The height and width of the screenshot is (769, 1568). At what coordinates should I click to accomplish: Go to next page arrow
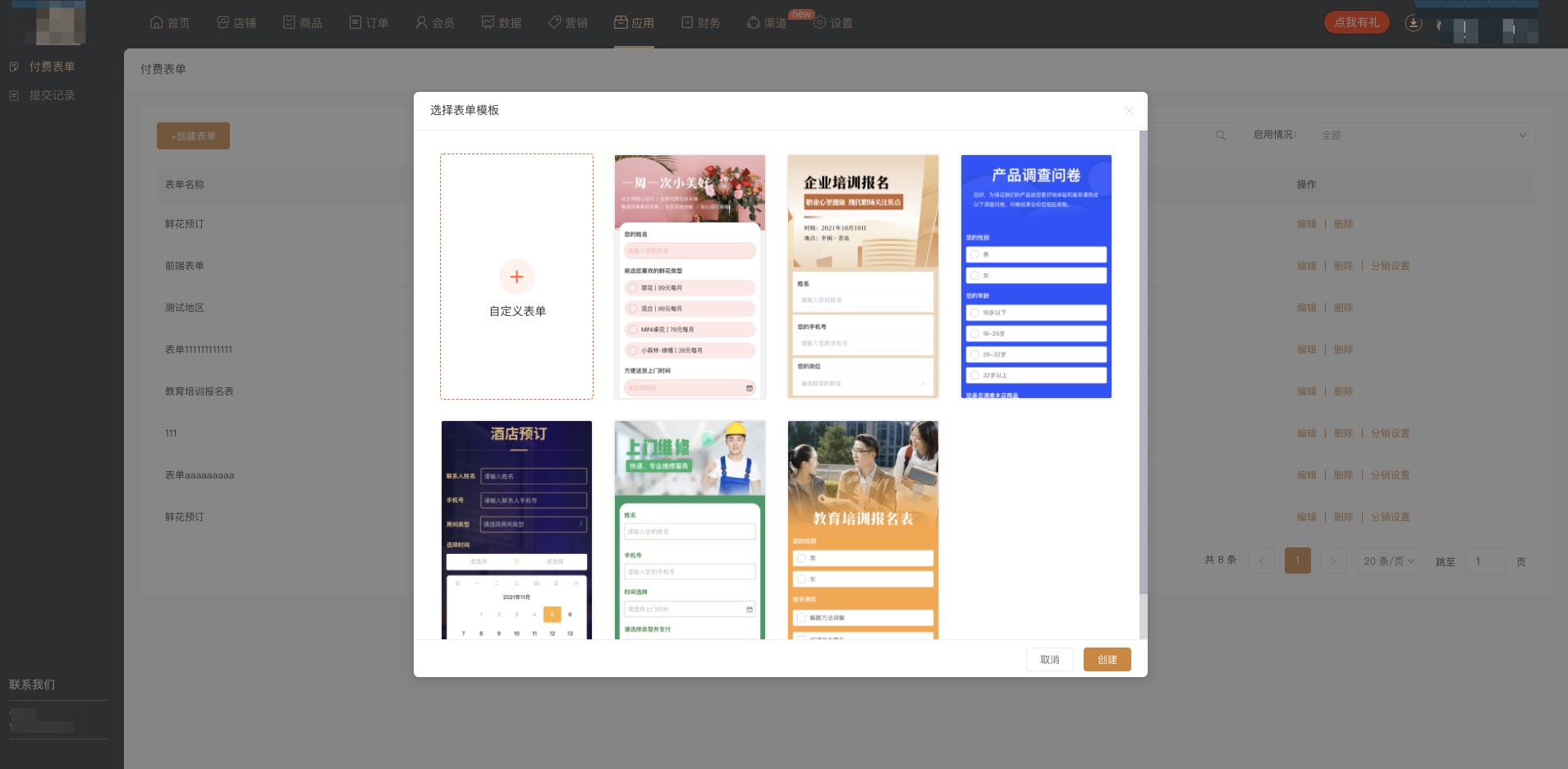1333,561
